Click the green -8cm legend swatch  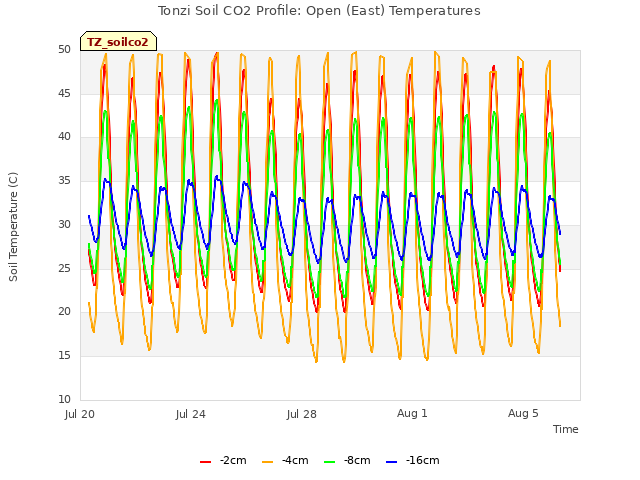tap(329, 462)
